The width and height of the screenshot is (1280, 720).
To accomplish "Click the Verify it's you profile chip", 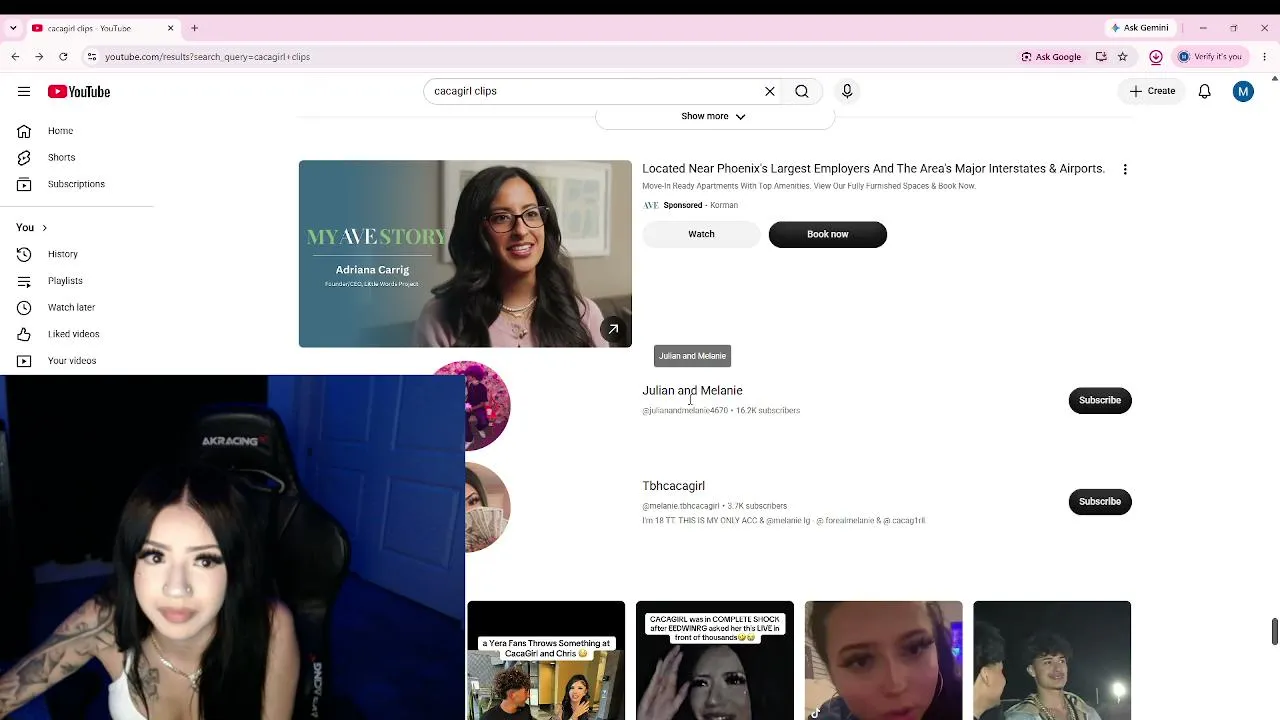I will (x=1210, y=57).
